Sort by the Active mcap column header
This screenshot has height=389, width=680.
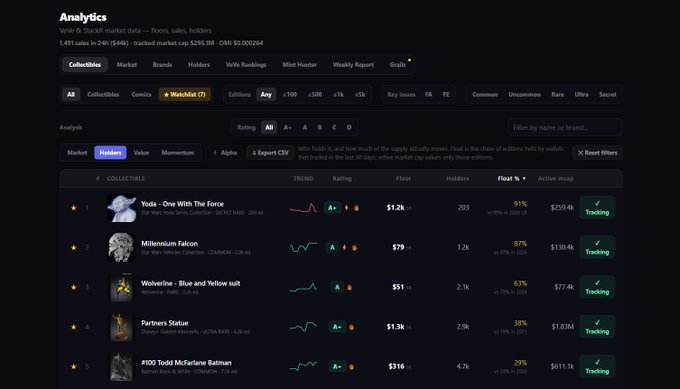tap(556, 179)
